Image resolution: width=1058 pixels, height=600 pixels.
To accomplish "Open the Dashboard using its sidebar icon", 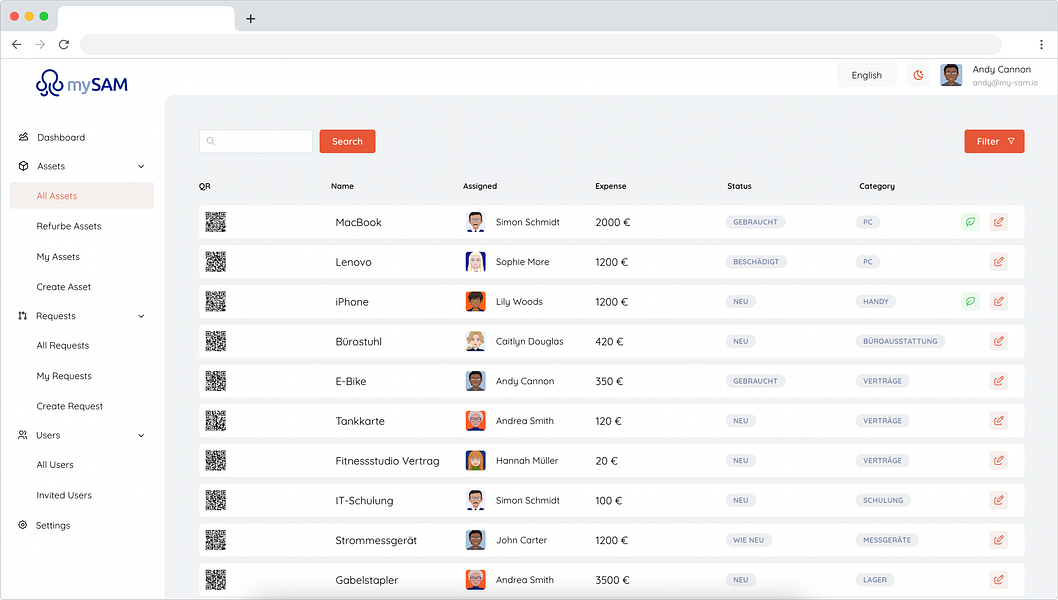I will (21, 137).
